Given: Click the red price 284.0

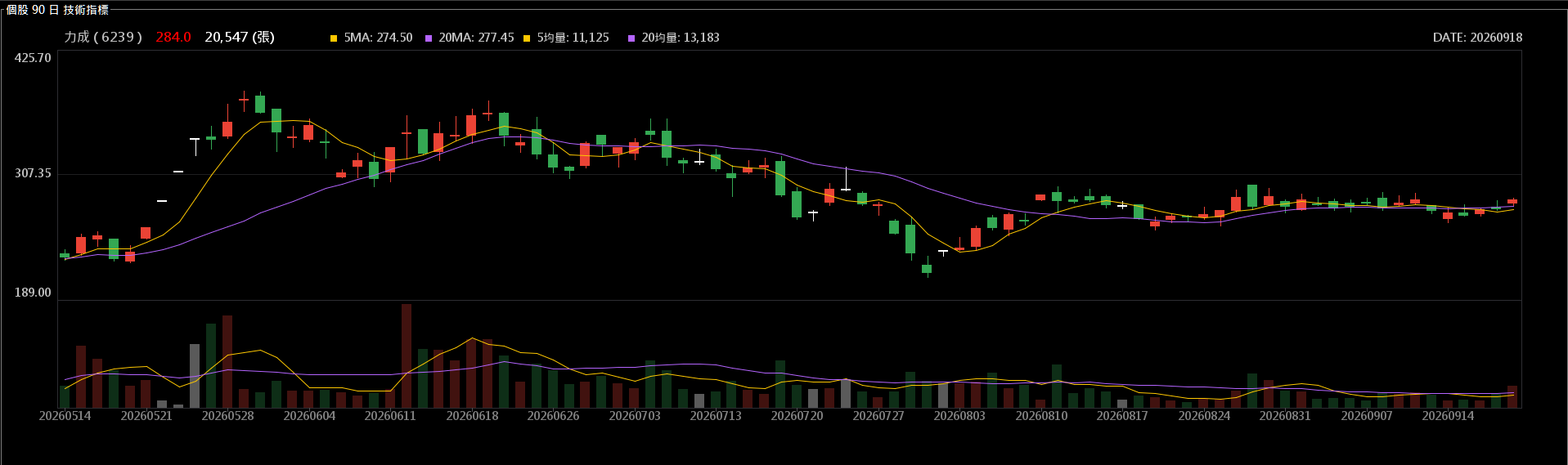Looking at the screenshot, I should [x=173, y=38].
